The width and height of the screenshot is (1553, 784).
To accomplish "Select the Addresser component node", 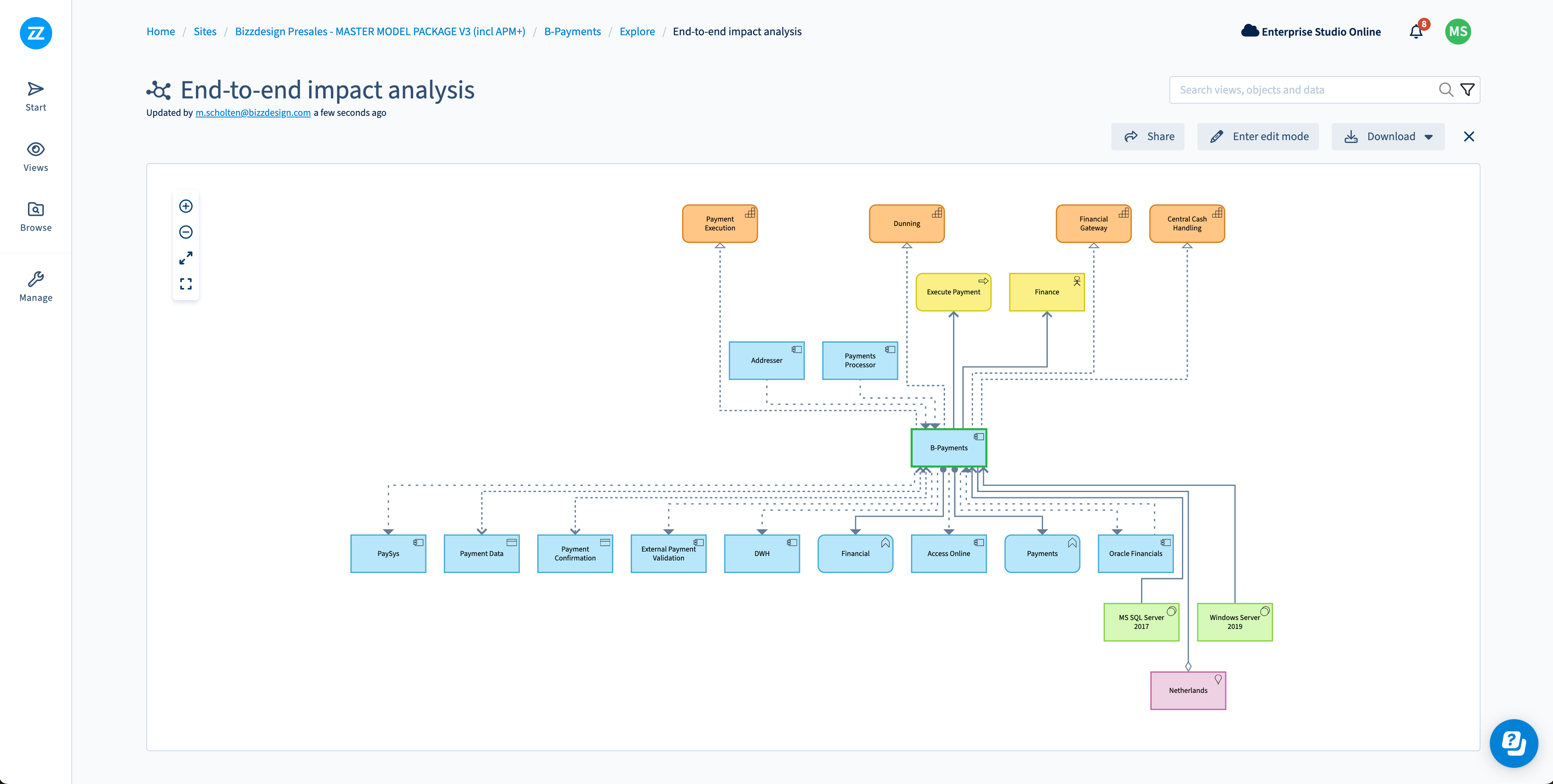I will click(x=767, y=360).
